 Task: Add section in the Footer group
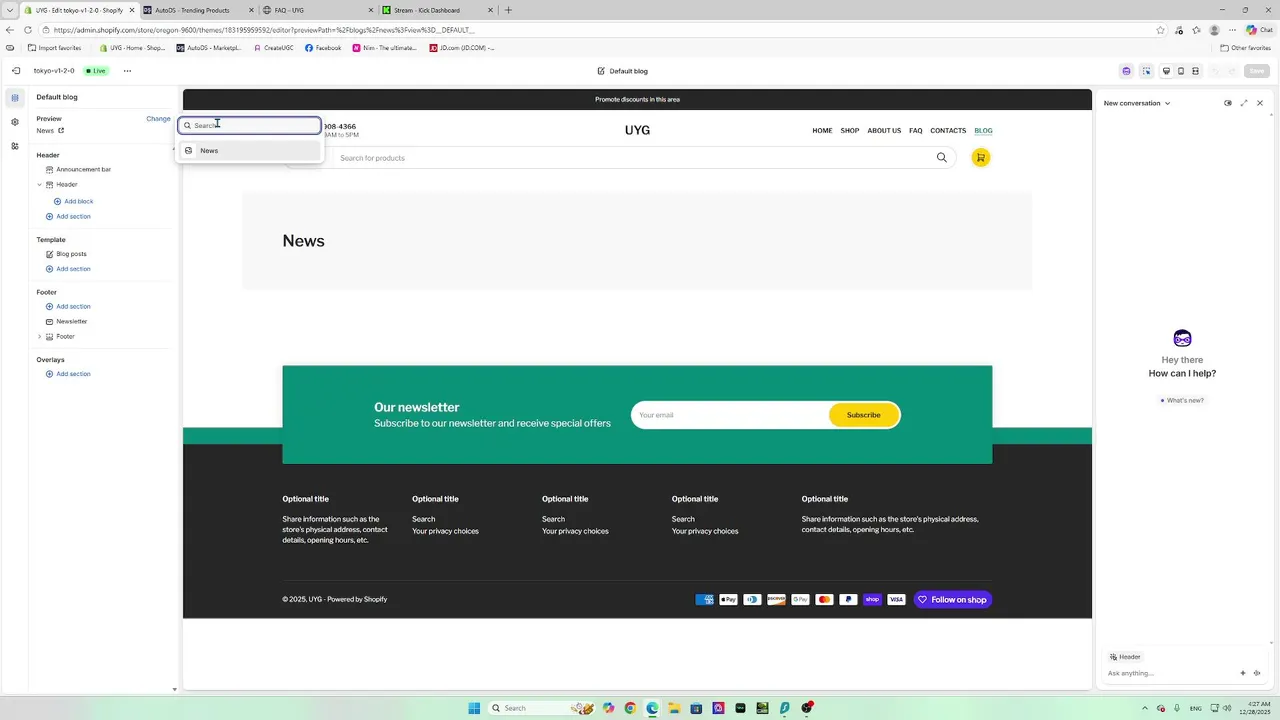[68, 307]
